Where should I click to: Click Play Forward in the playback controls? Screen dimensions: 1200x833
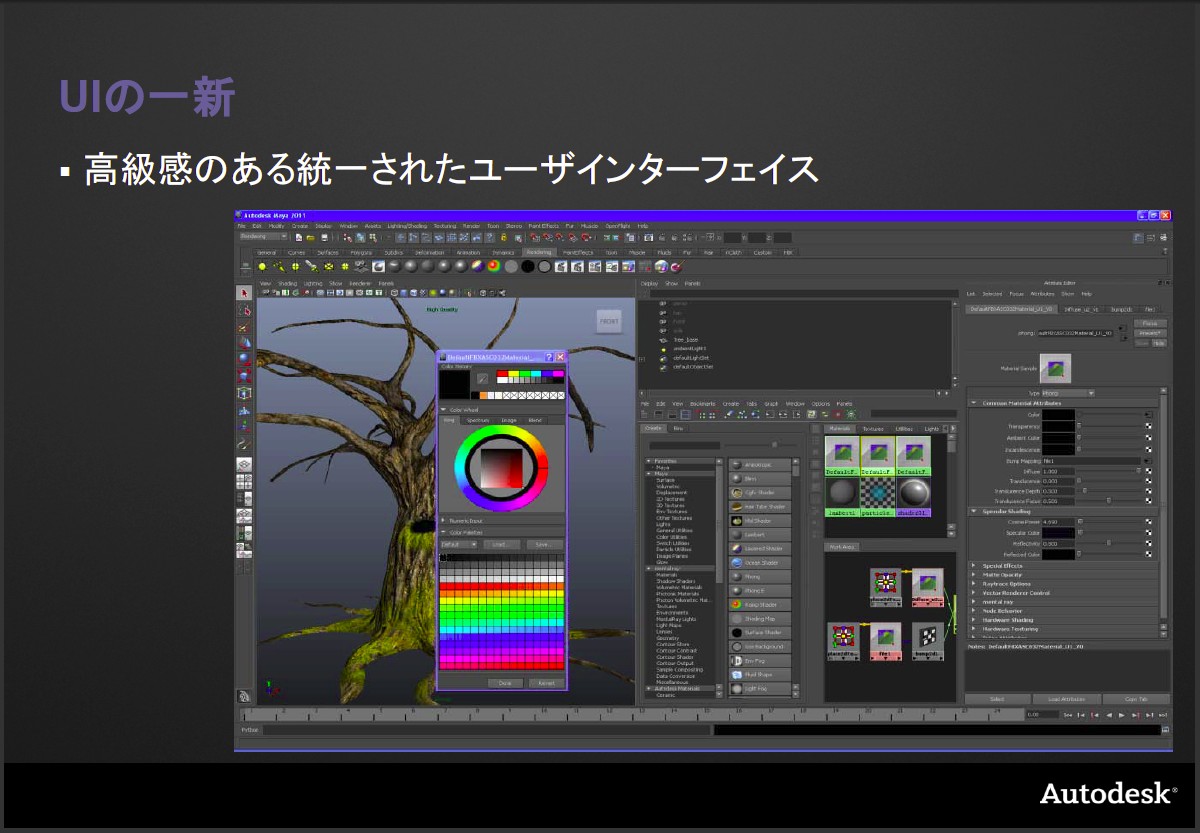(x=1121, y=715)
